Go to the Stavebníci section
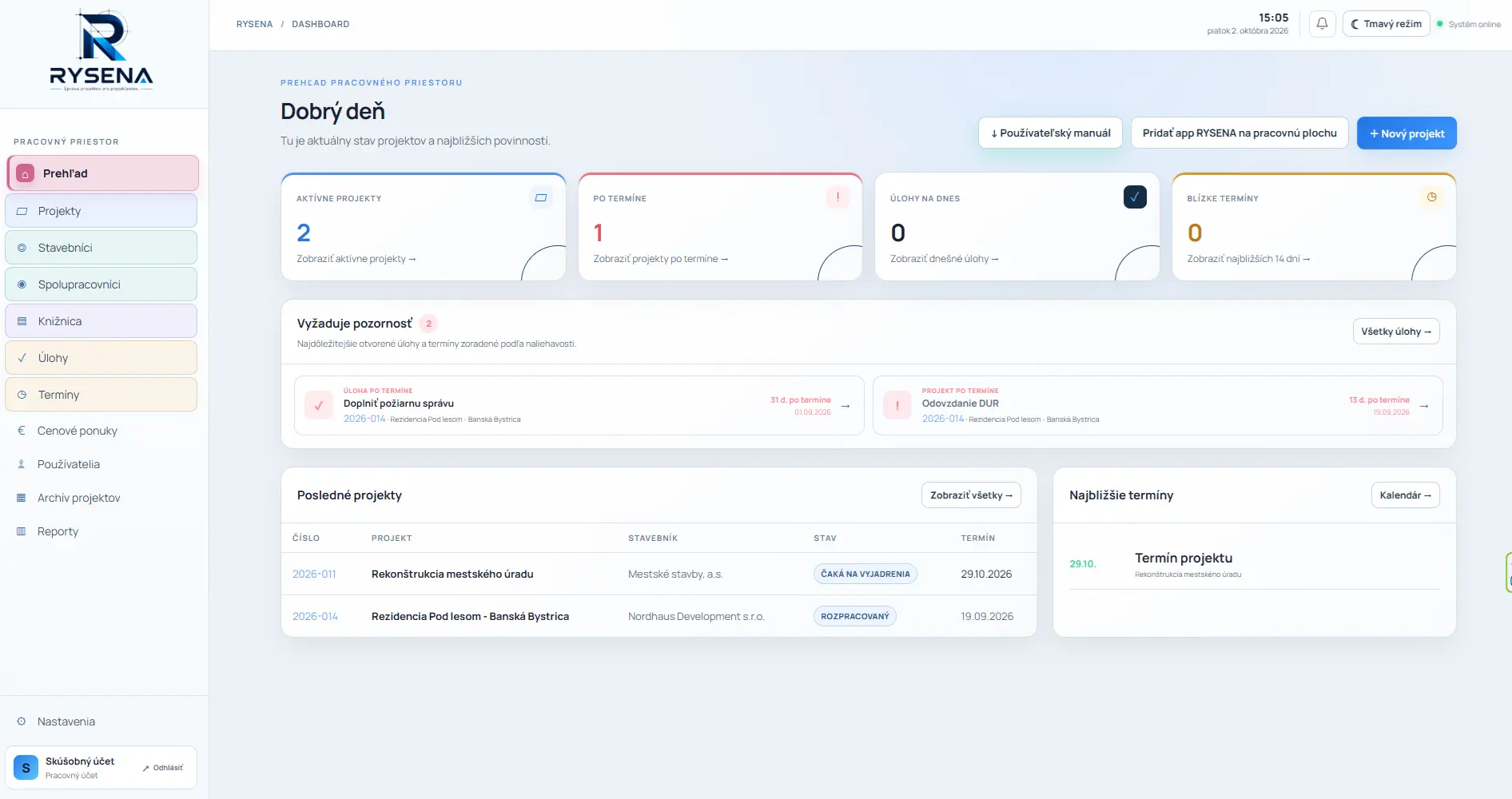The height and width of the screenshot is (799, 1512). (101, 248)
